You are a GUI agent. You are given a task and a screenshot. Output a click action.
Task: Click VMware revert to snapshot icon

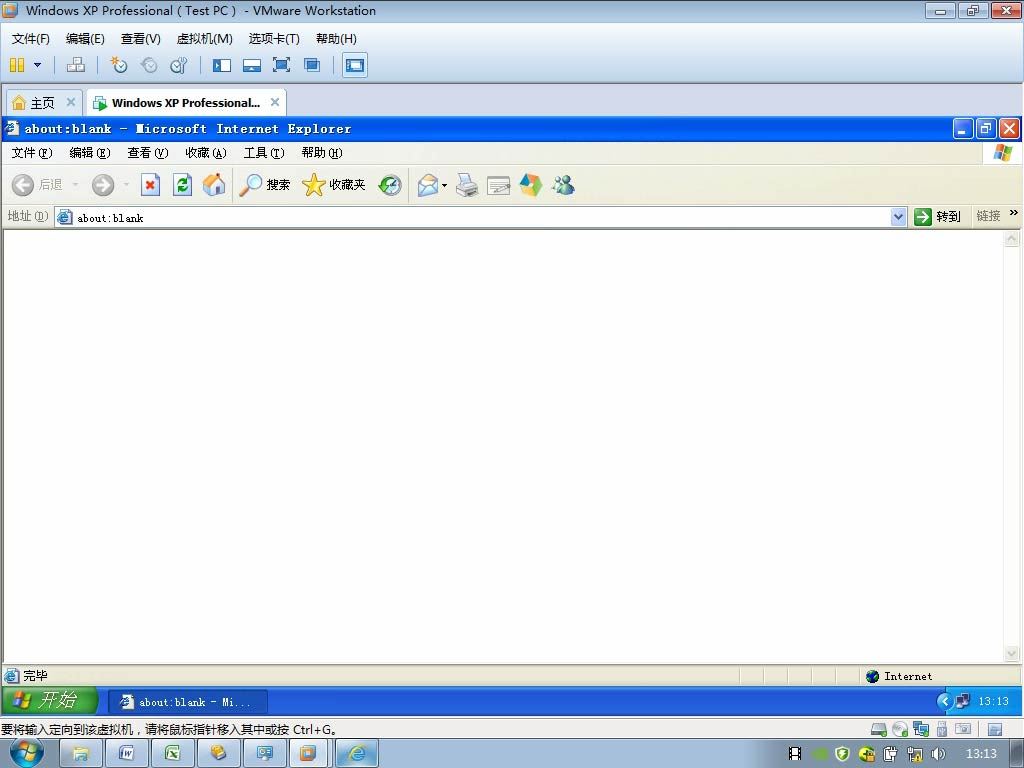click(x=149, y=65)
